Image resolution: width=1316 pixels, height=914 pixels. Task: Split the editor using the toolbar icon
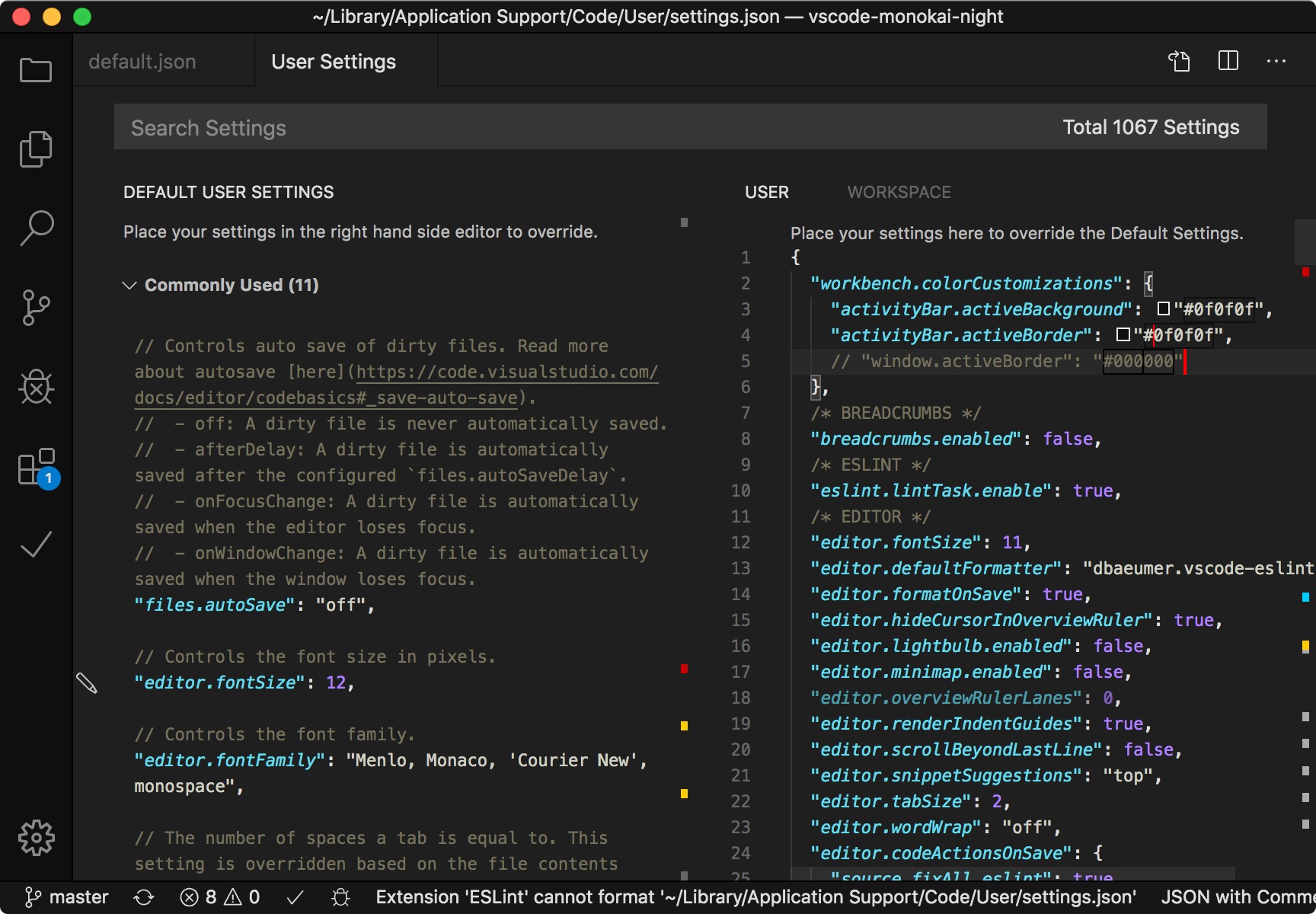click(1227, 61)
